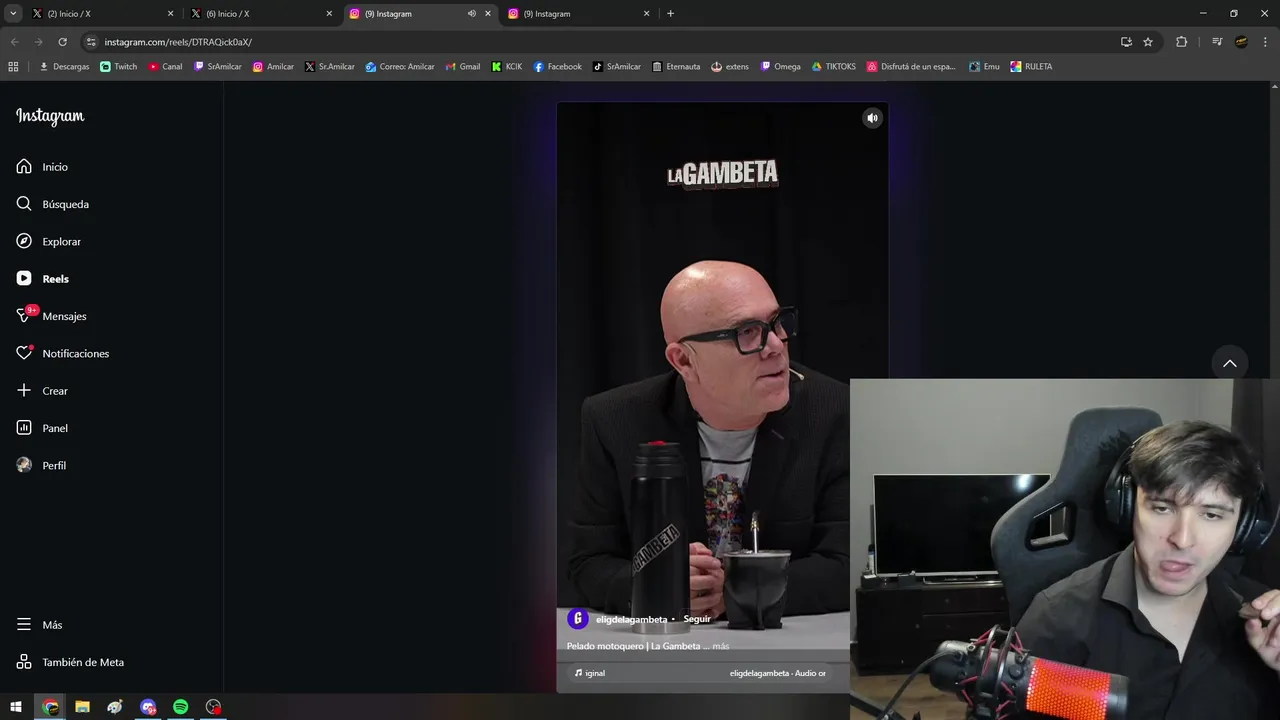This screenshot has height=720, width=1280.
Task: Open Mensajes with the 9+ badge
Action: (51, 316)
